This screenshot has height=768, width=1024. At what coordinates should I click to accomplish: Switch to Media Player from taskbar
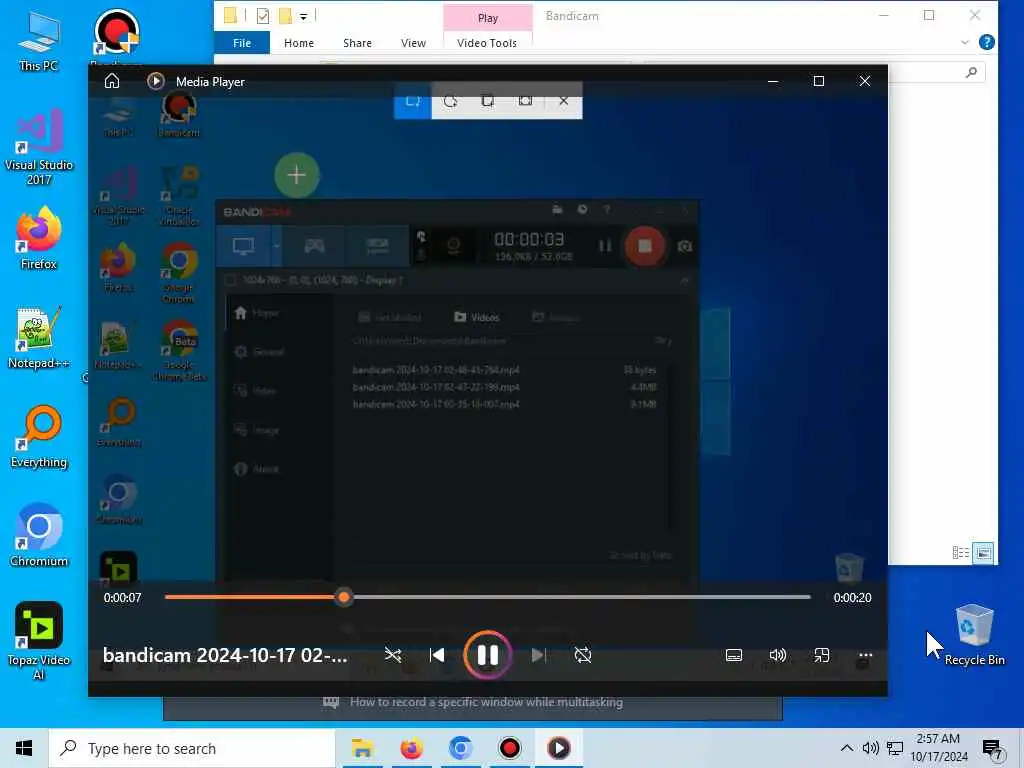pos(558,748)
